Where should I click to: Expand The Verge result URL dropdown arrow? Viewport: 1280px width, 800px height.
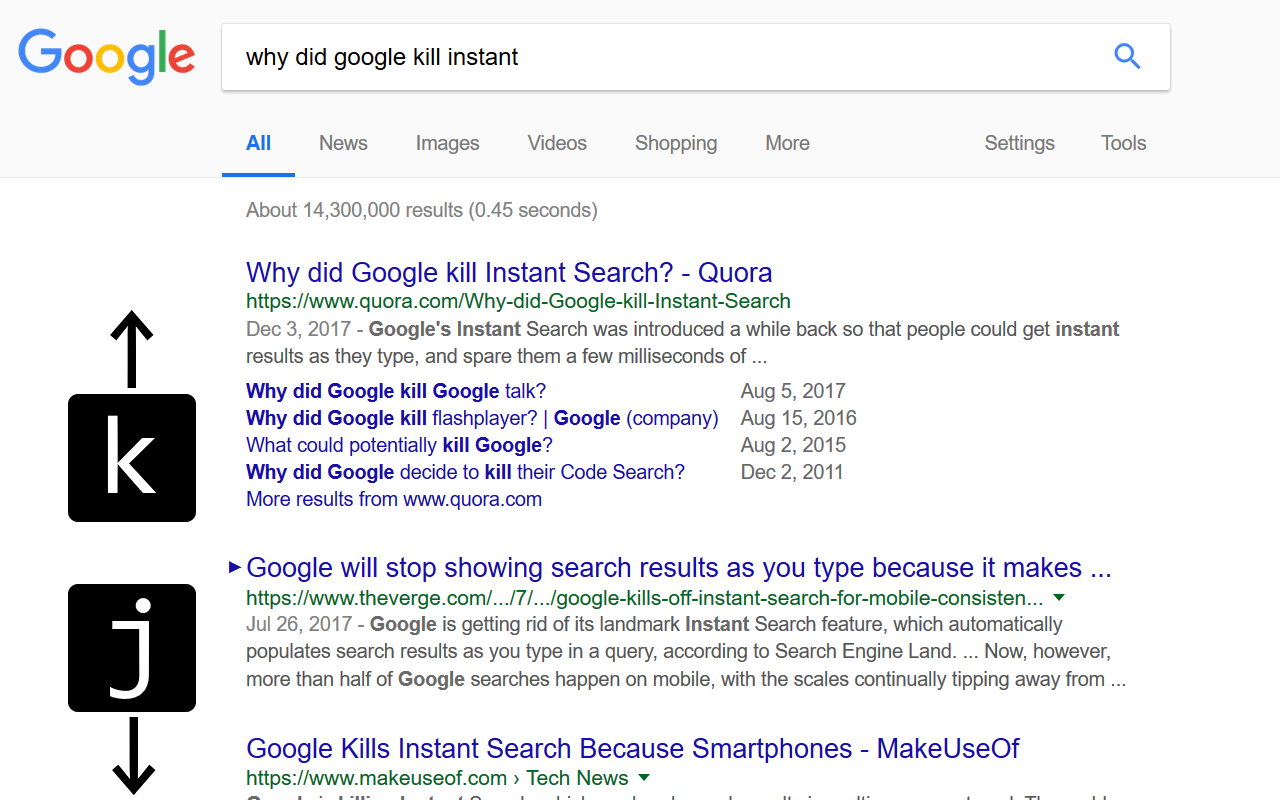(x=1059, y=598)
